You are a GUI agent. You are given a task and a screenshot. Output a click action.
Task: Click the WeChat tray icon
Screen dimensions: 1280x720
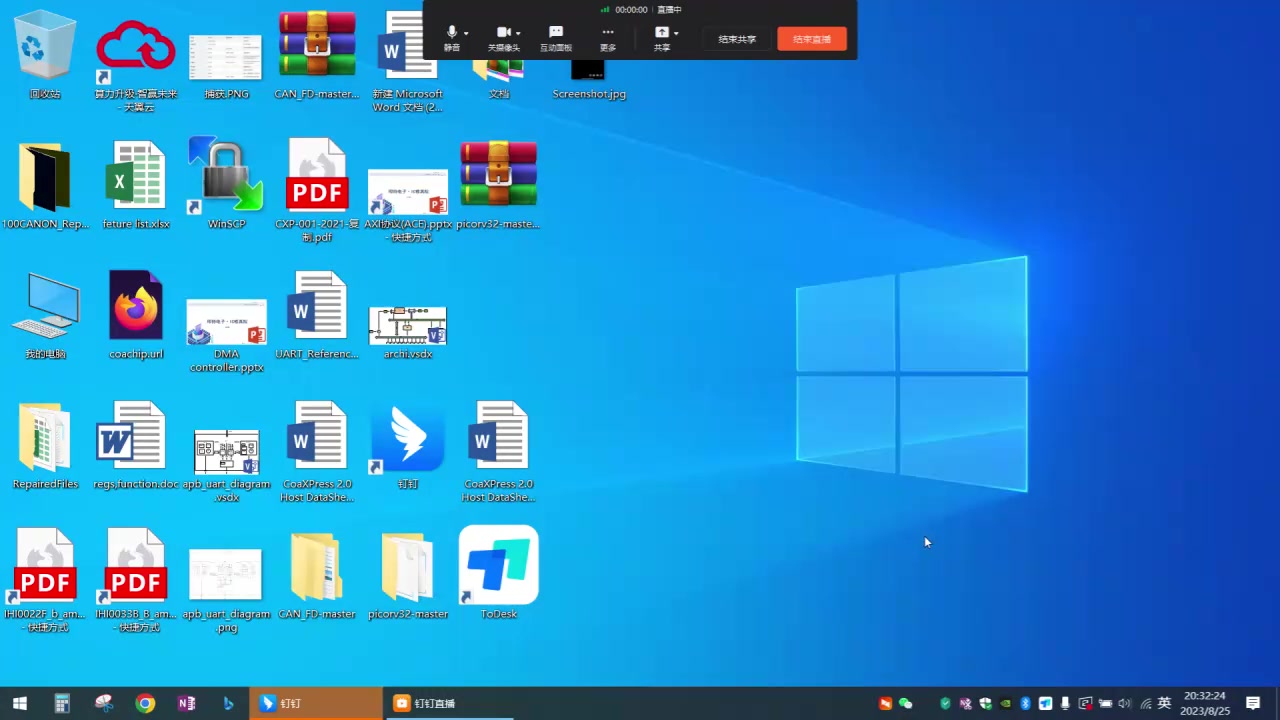[x=905, y=704]
